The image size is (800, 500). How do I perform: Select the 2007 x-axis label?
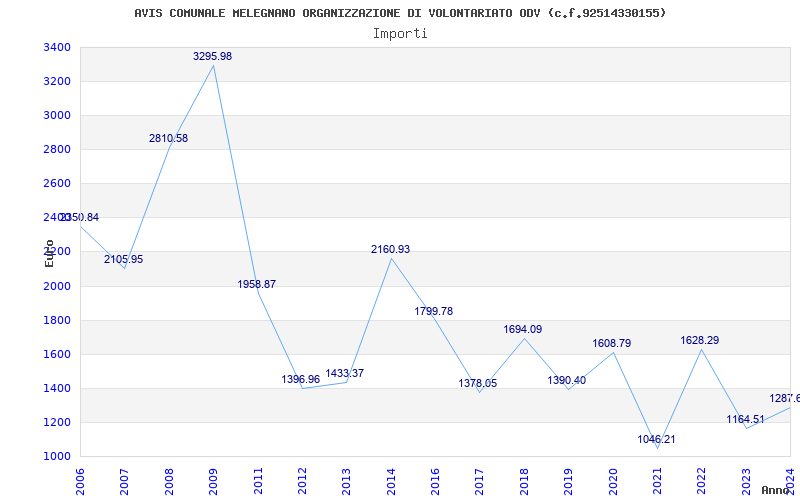[124, 482]
